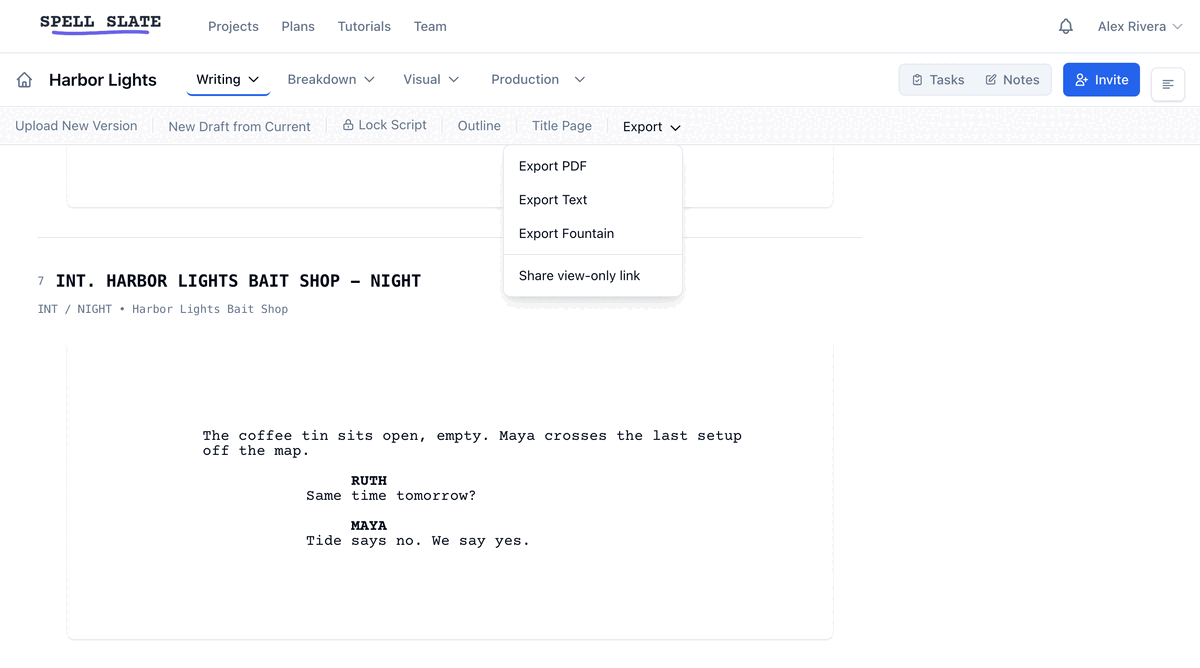
Task: Click the Harbor Lights project title
Action: tap(103, 80)
